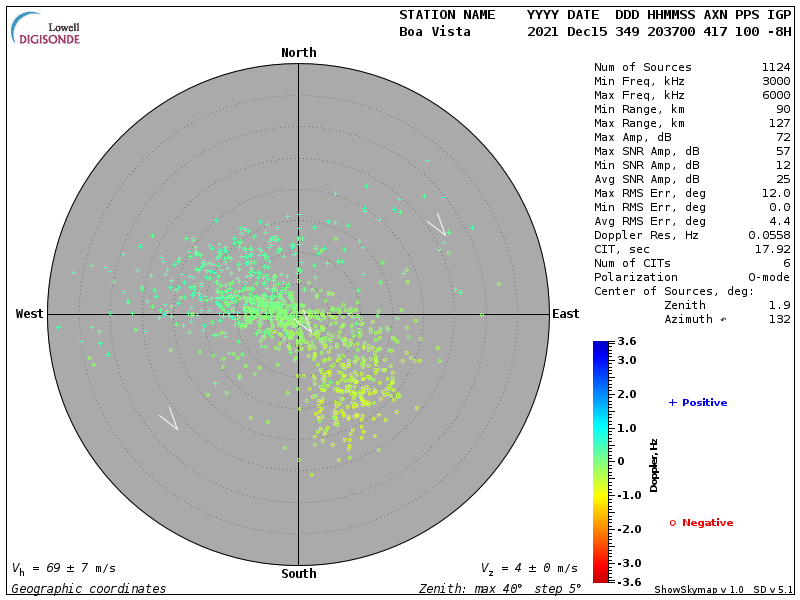Click the Geographic coordinates label
Image resolution: width=800 pixels, height=600 pixels.
(x=89, y=589)
